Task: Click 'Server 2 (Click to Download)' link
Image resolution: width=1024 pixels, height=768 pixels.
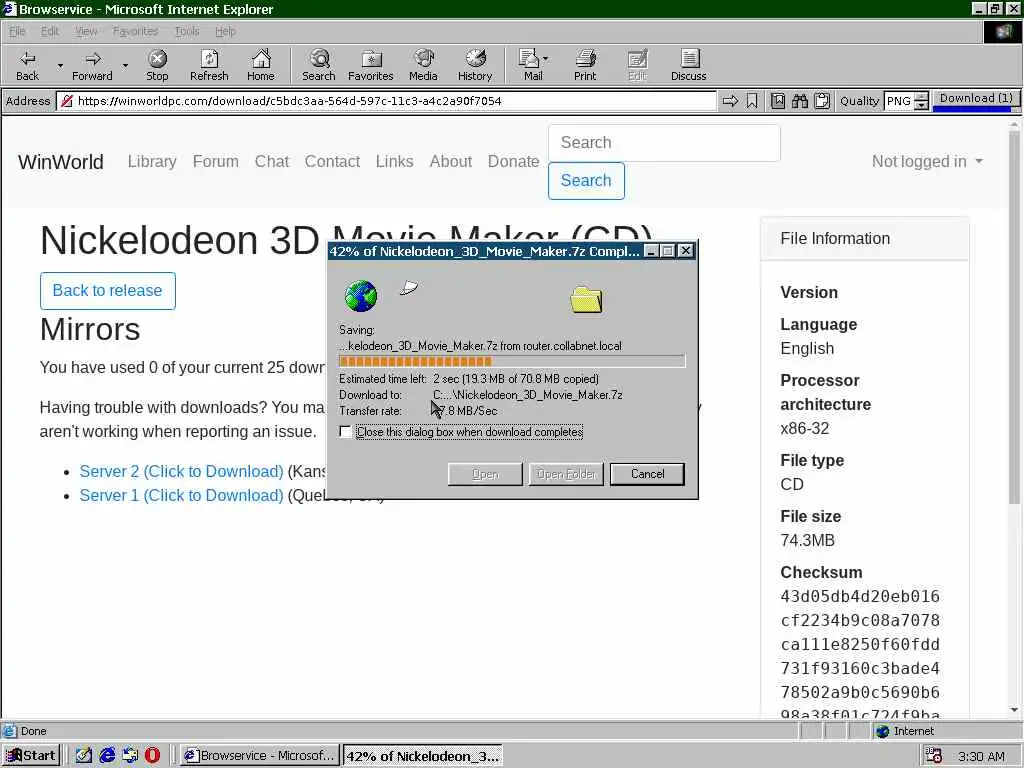Action: pos(182,472)
